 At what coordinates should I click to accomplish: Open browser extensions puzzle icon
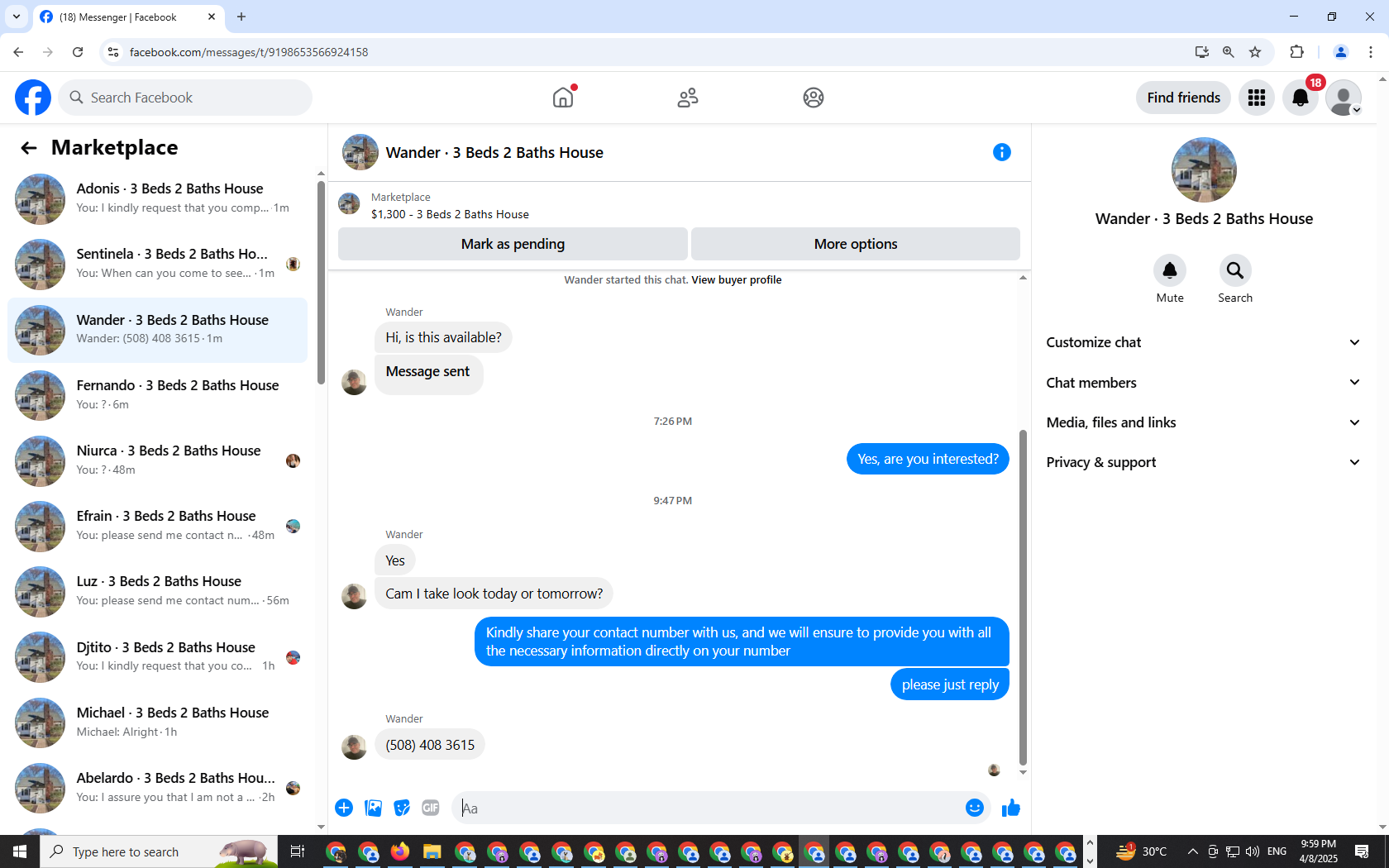coord(1296,52)
